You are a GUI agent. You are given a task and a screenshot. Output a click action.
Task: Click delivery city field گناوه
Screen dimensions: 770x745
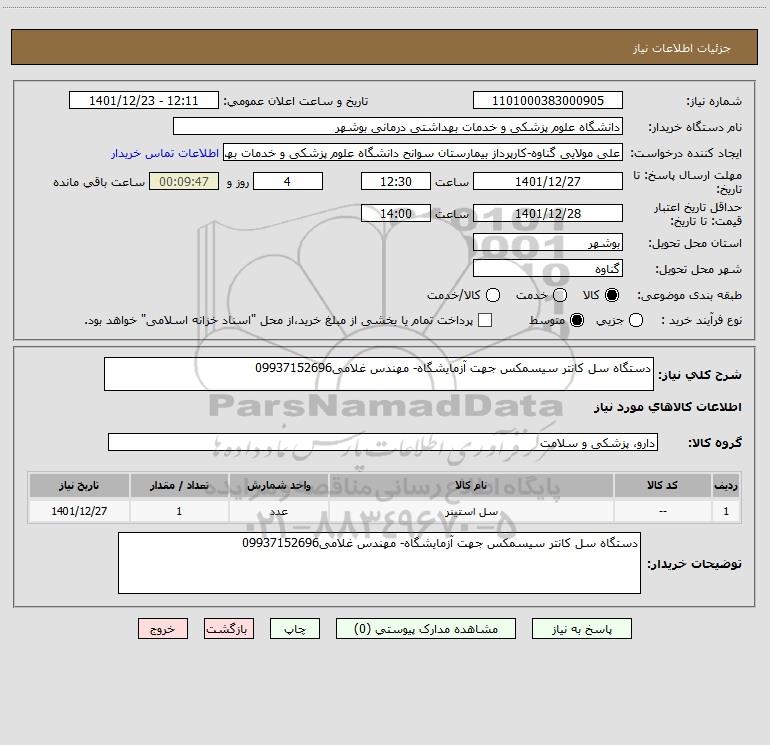[548, 268]
